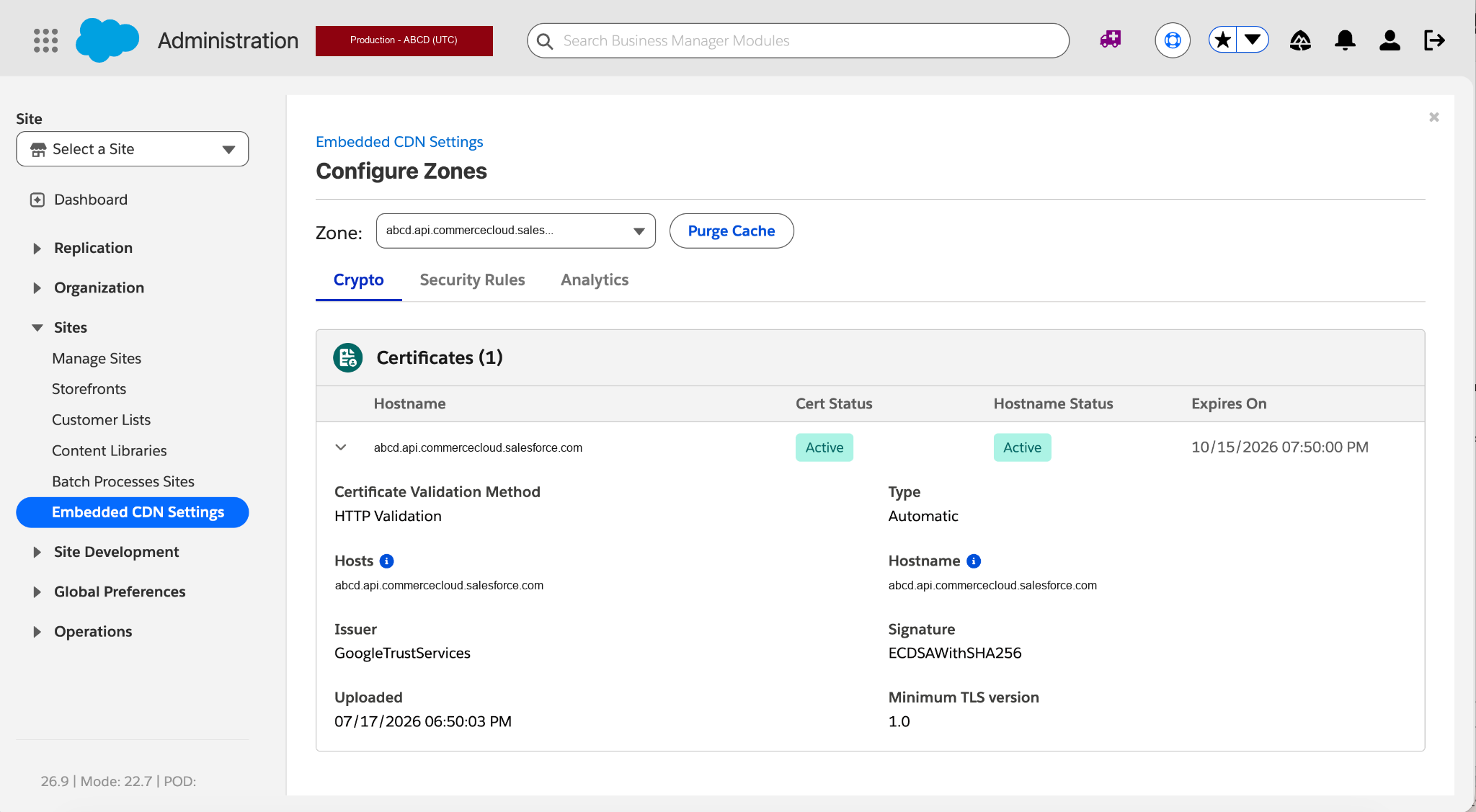1476x812 pixels.
Task: Open Content Libraries
Action: tap(109, 451)
